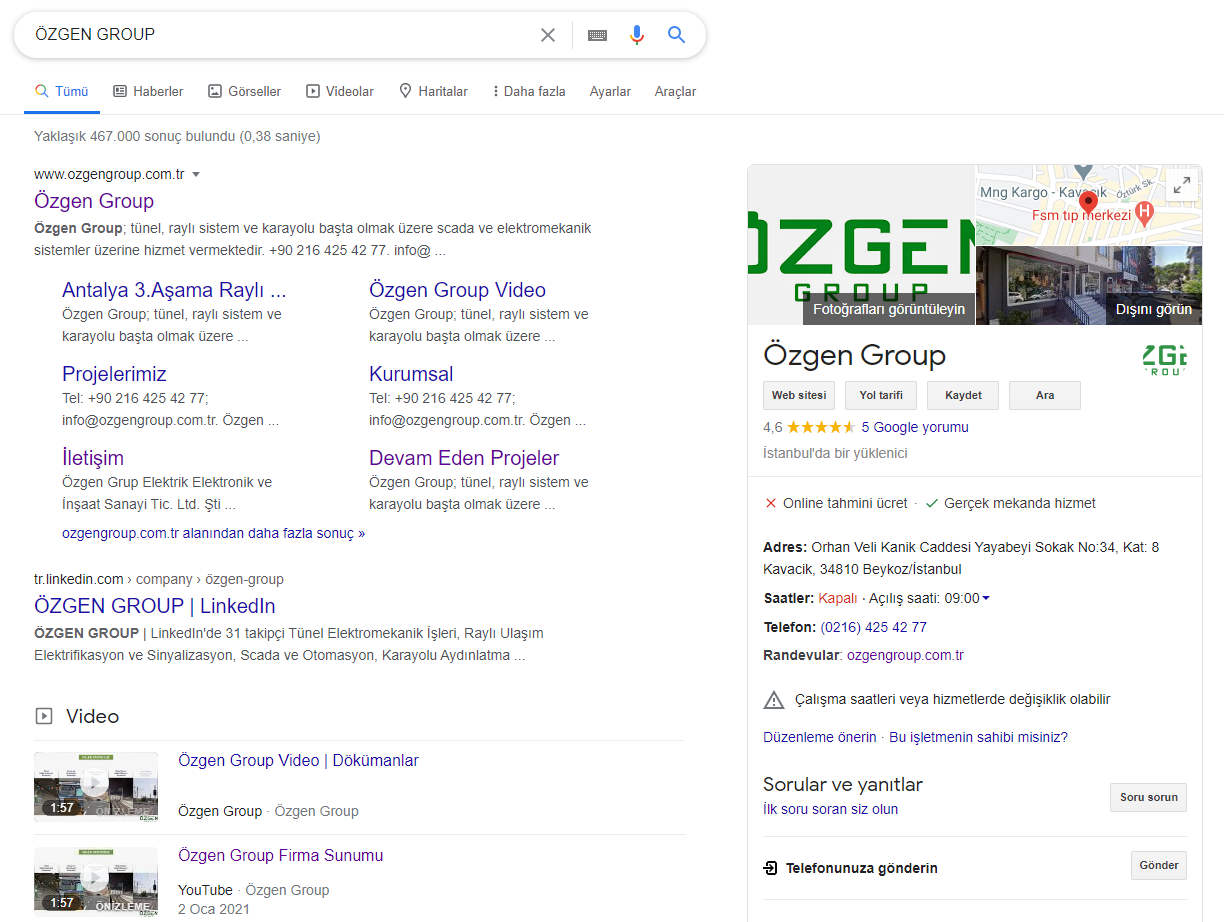Expand the map with the fullscreen icon
Screen dimensions: 1224x922
[1182, 185]
